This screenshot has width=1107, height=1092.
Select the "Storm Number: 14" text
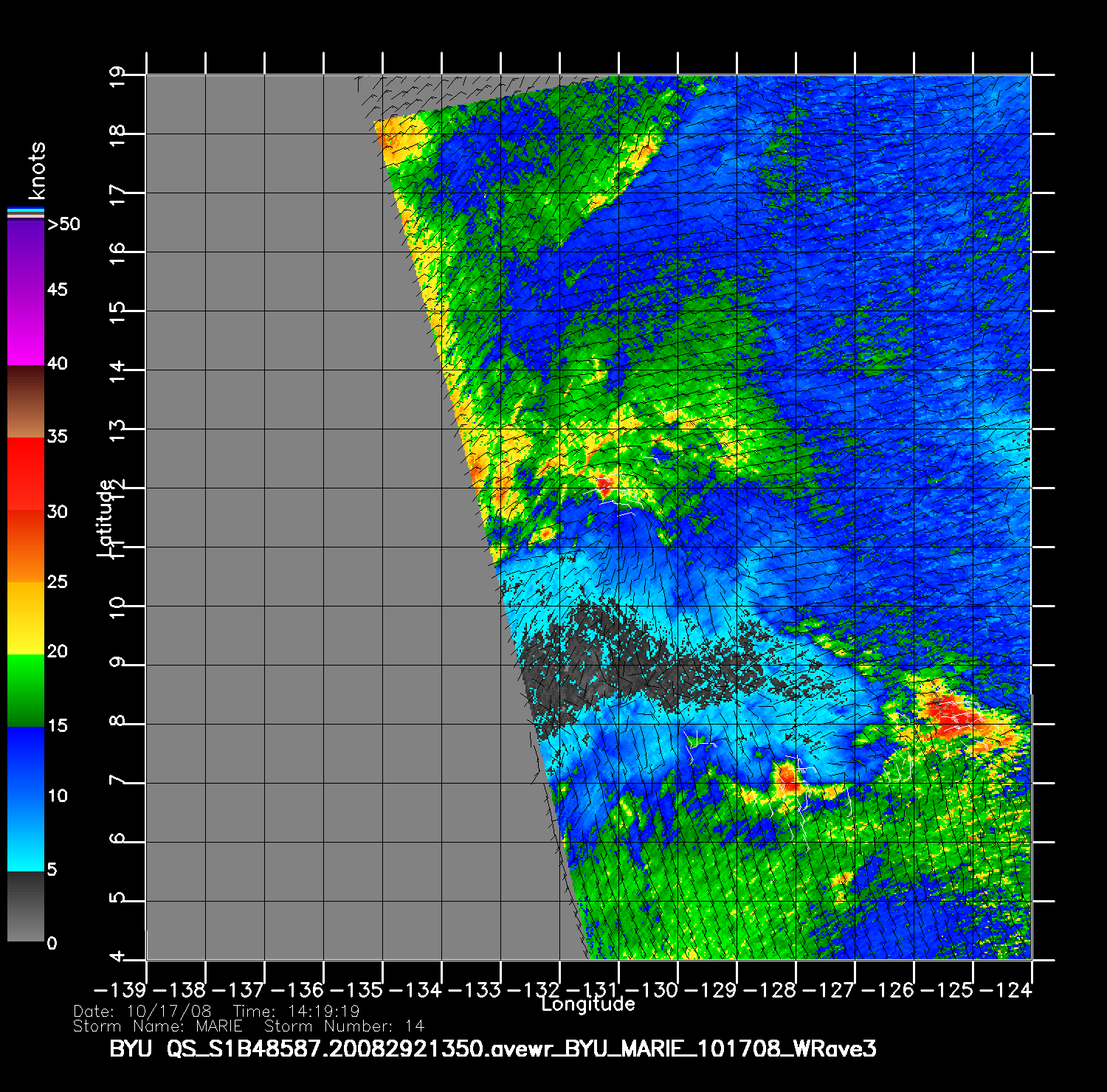[344, 1026]
